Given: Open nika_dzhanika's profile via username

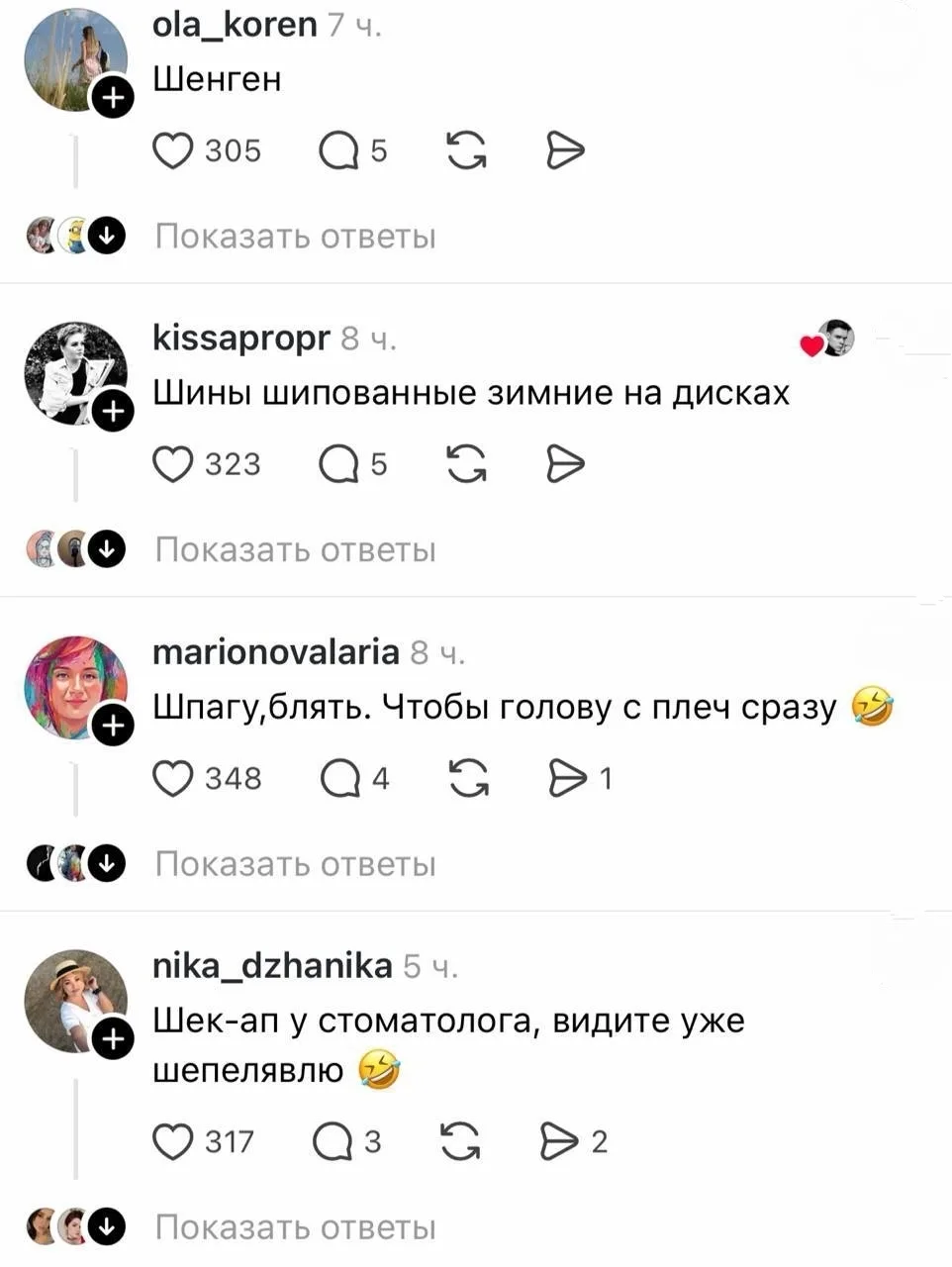Looking at the screenshot, I should (x=272, y=965).
